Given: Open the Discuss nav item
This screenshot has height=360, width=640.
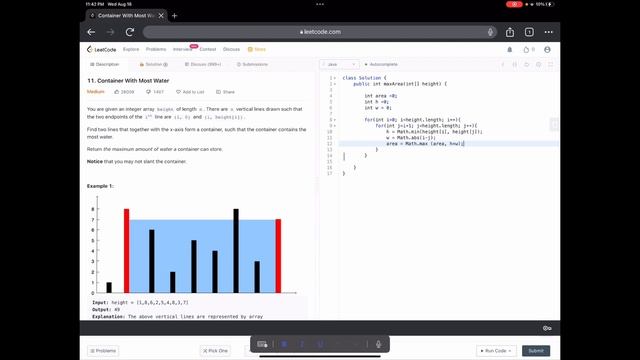Looking at the screenshot, I should coord(231,49).
